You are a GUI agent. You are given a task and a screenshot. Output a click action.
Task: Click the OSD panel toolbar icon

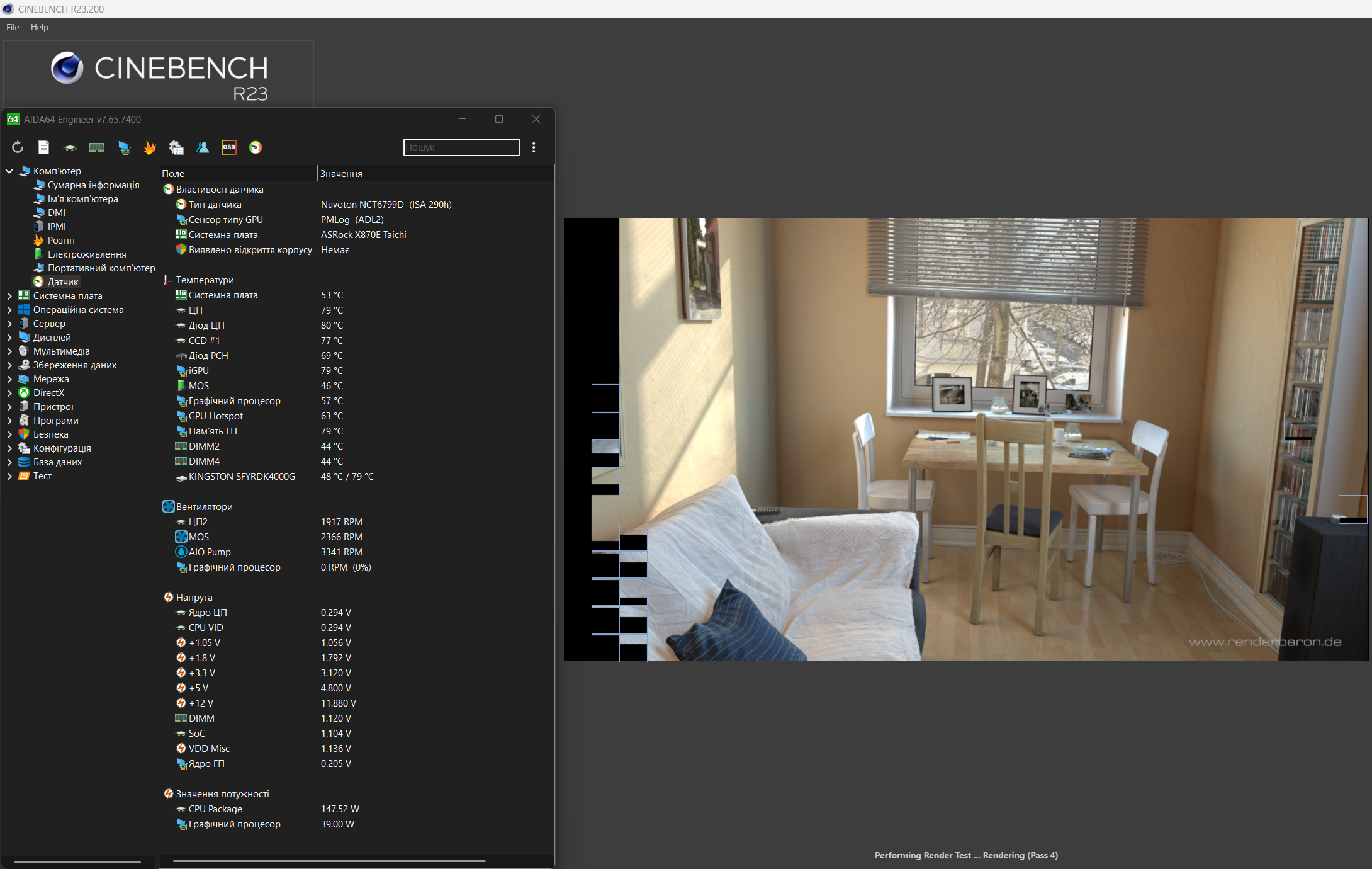pyautogui.click(x=229, y=147)
